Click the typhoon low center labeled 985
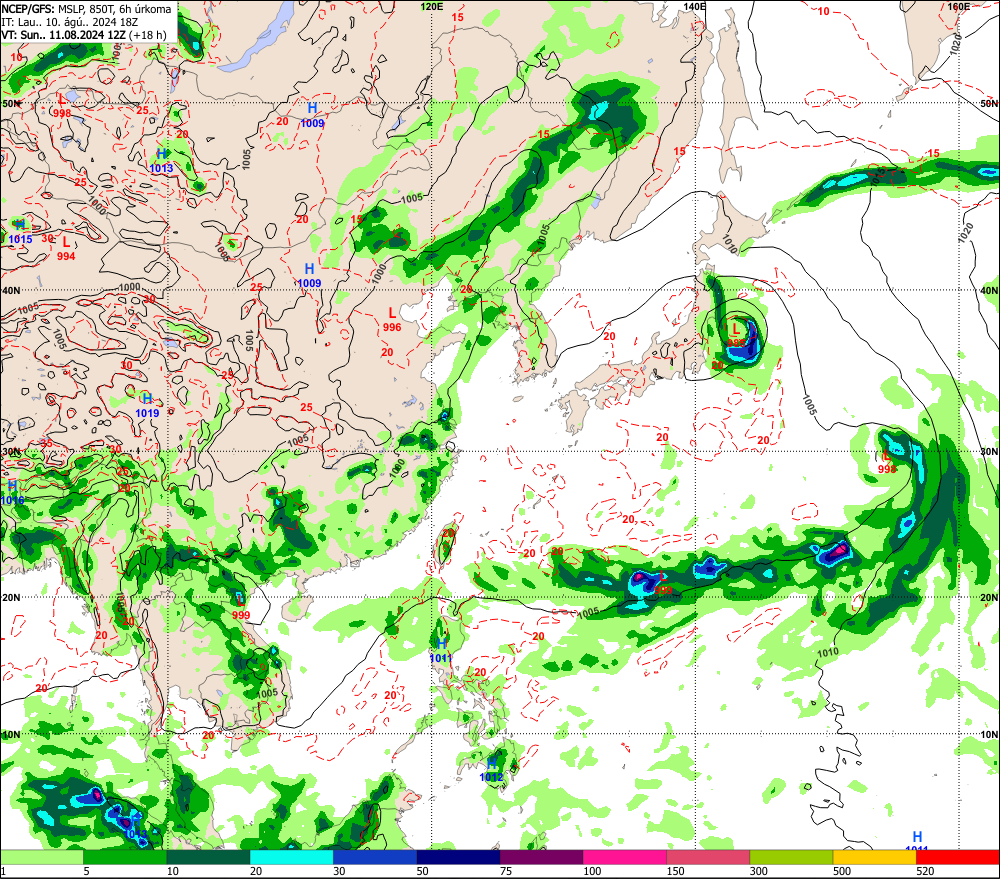The image size is (1000, 879). click(735, 336)
